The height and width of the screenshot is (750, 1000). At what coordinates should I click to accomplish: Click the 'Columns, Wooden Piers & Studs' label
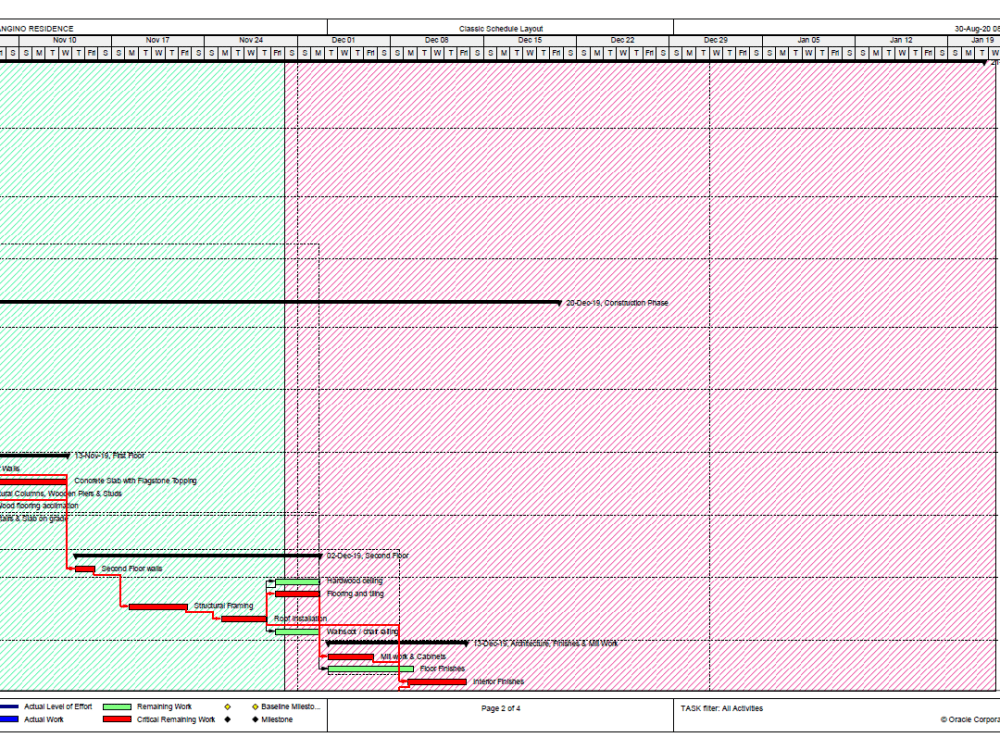(69, 494)
